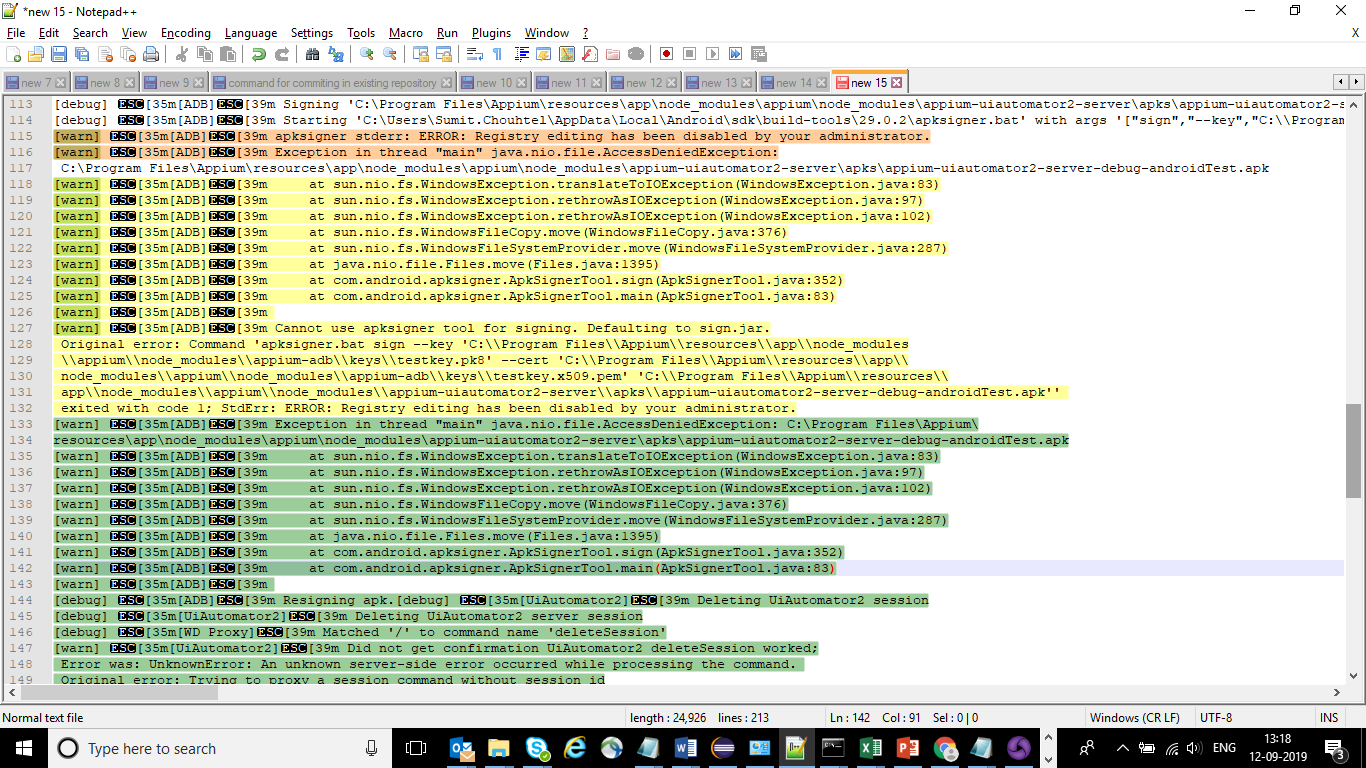Click the 'Type here to search' taskbar box
Viewport: 1366px width, 768px height.
pos(218,748)
